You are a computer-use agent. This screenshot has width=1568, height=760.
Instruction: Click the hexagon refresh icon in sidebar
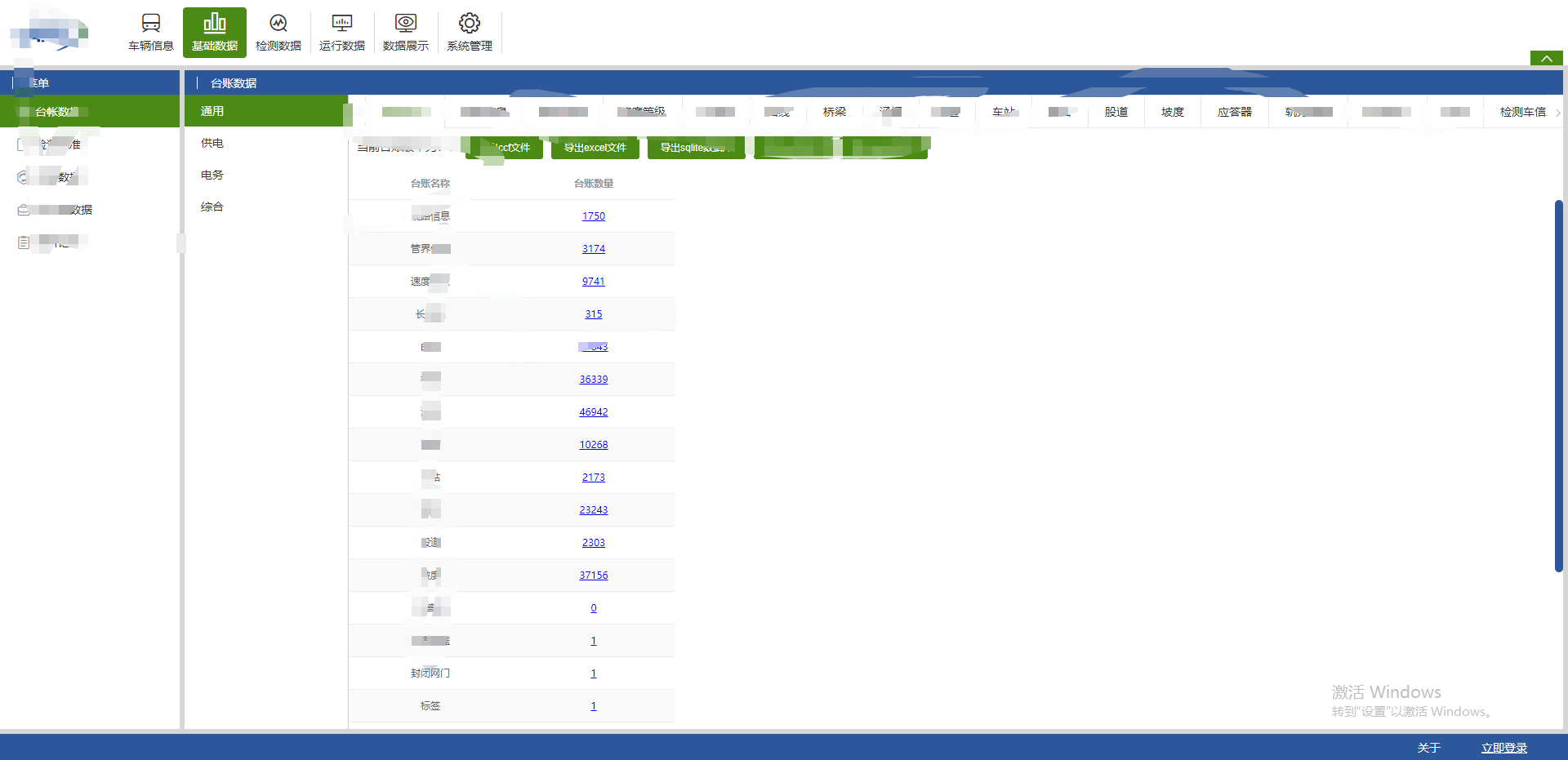coord(24,177)
